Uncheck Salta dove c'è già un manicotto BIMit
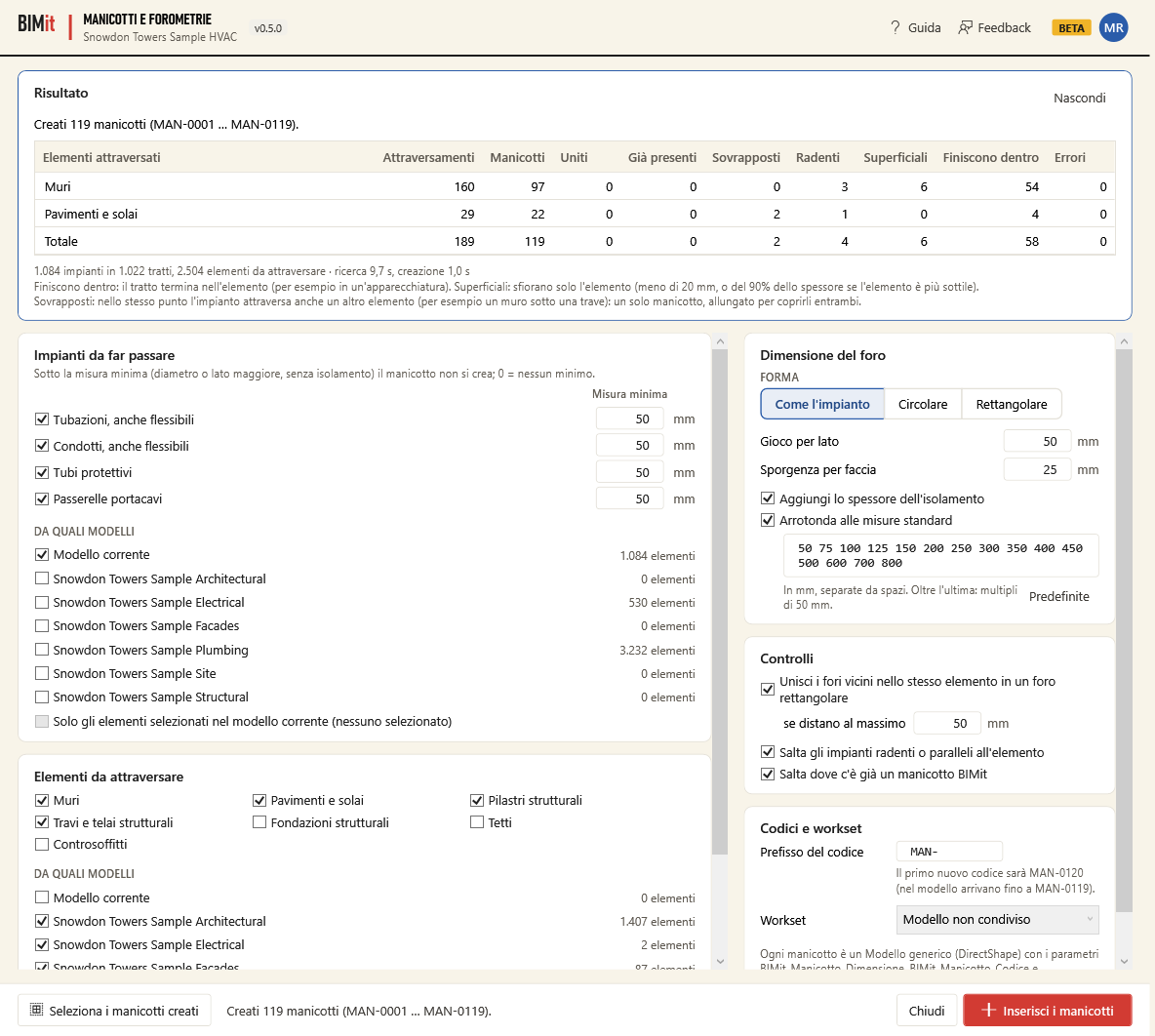This screenshot has height=1036, width=1155. [768, 775]
